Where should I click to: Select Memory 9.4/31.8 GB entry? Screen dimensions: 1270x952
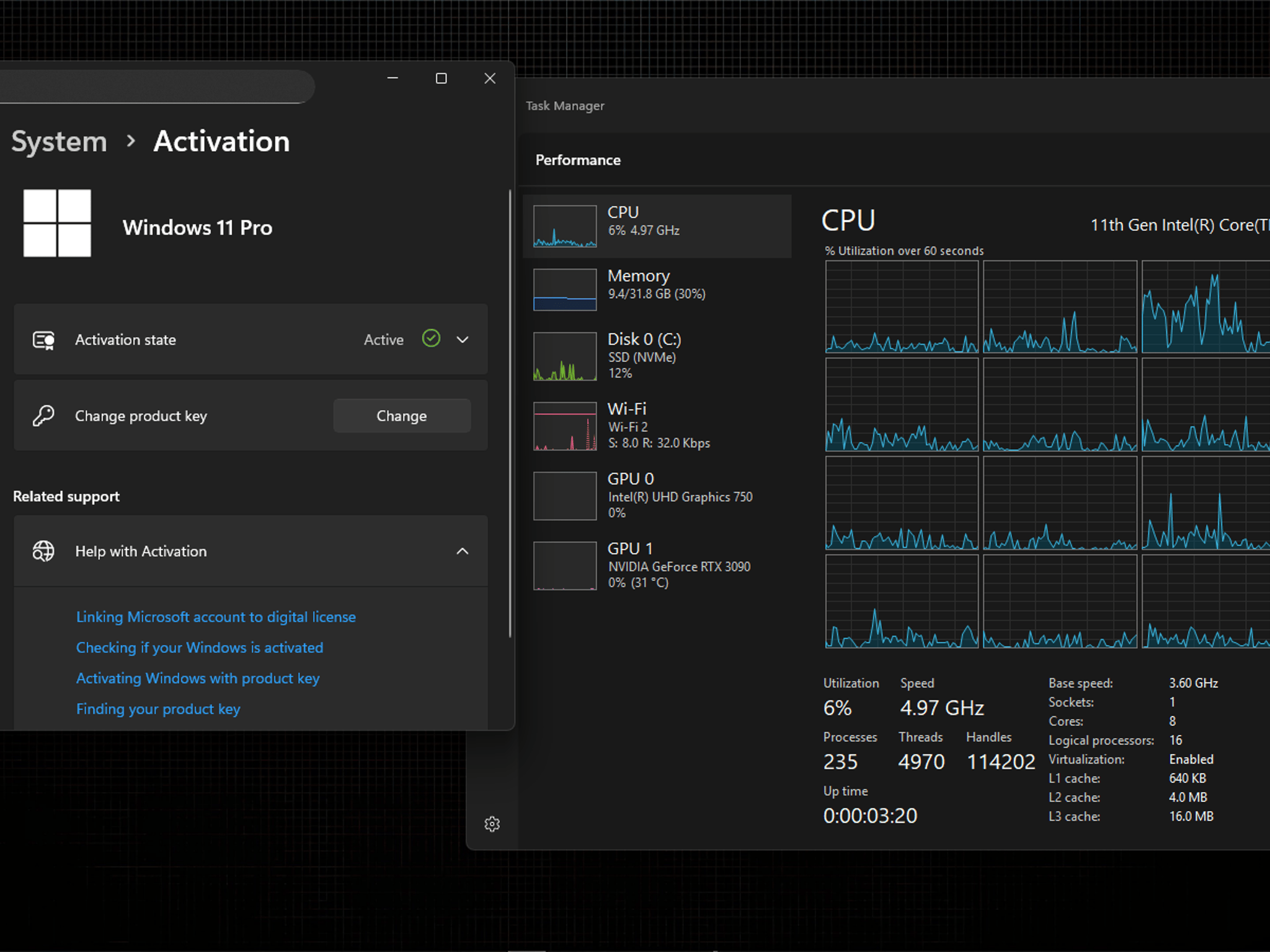pos(657,289)
